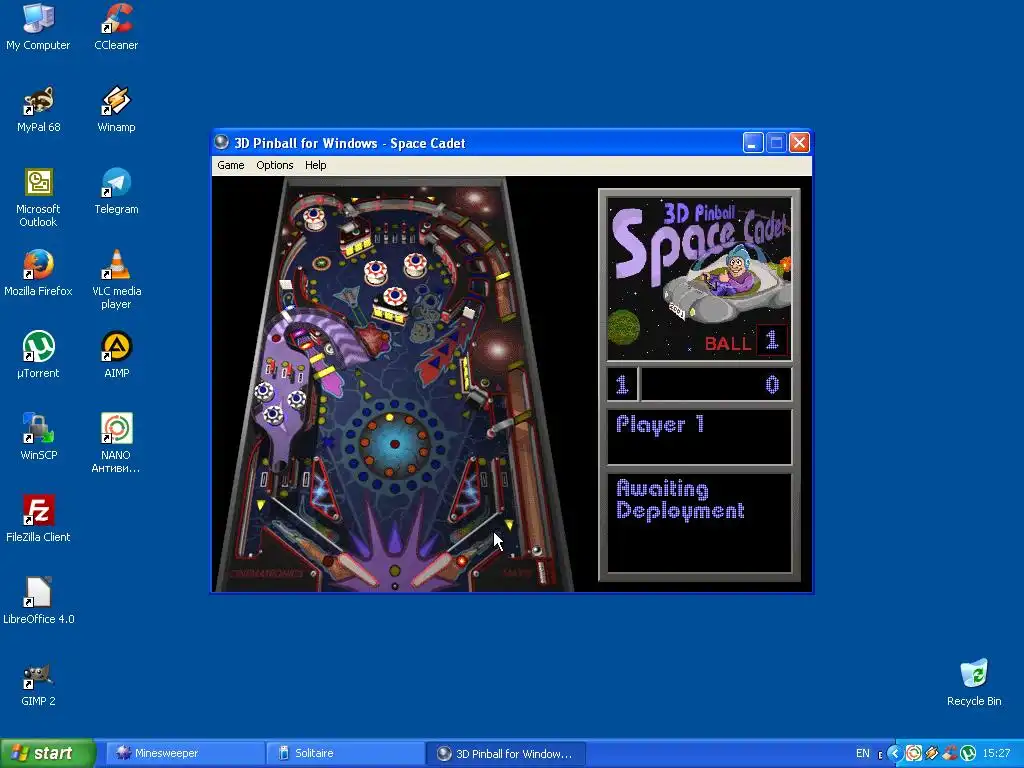Maximize the 3D Pinball window
Image resolution: width=1024 pixels, height=768 pixels.
pyautogui.click(x=776, y=142)
